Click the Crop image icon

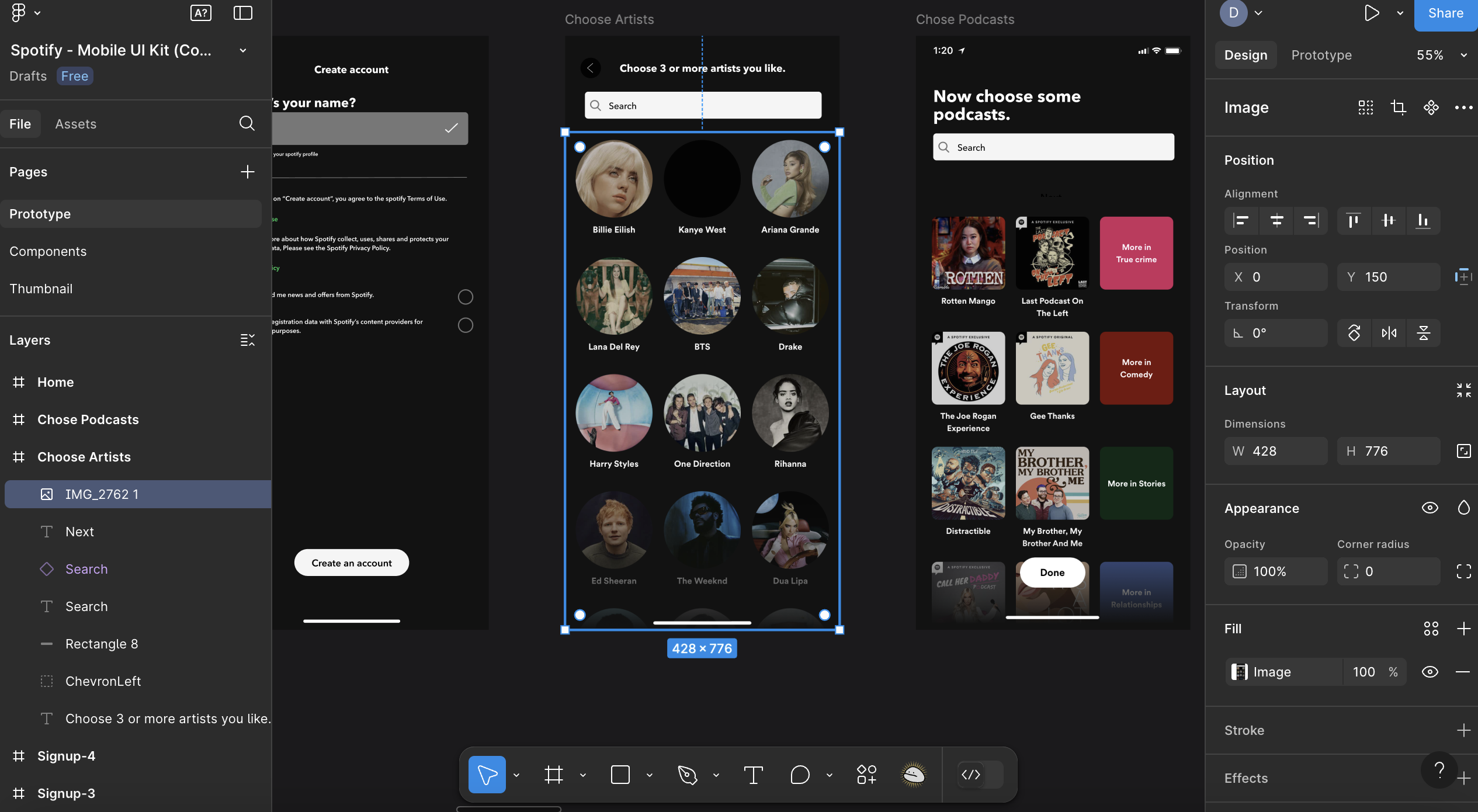click(1398, 107)
